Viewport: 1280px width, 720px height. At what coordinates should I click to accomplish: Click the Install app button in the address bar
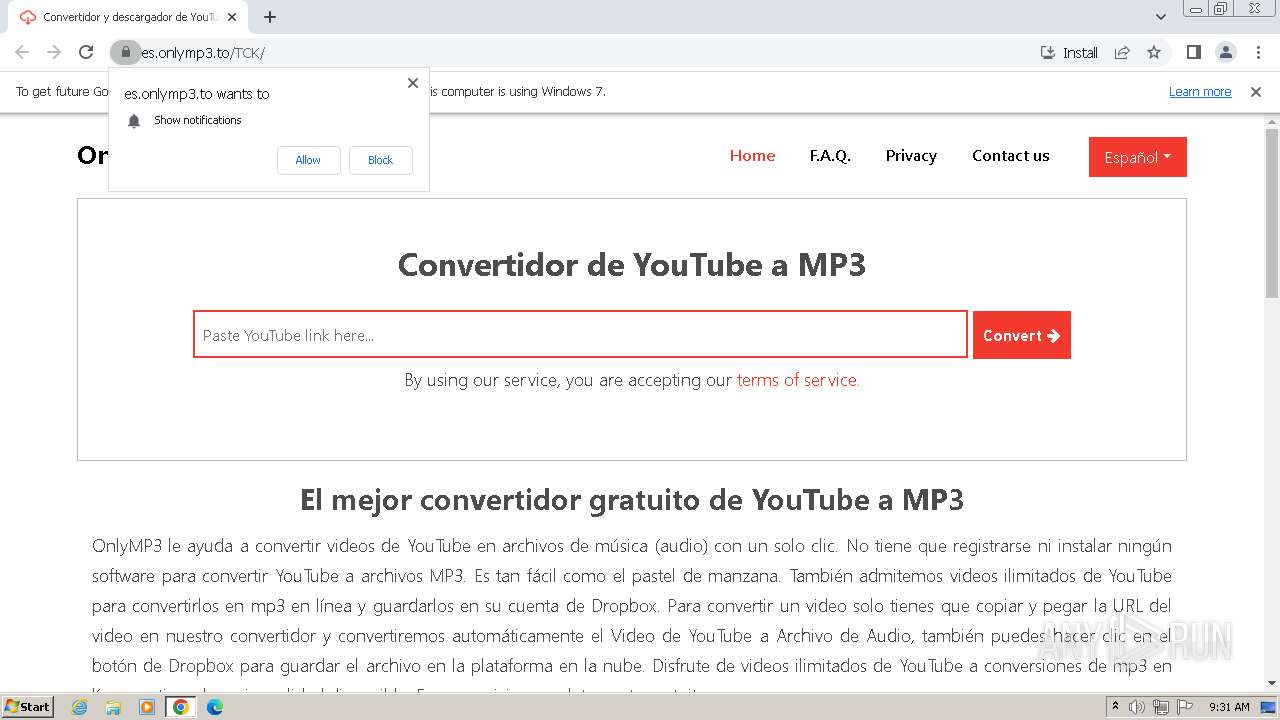coord(1069,52)
